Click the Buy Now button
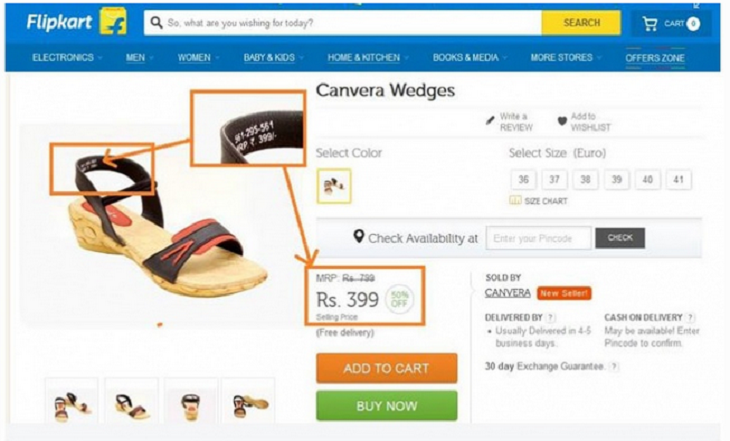 tap(387, 406)
